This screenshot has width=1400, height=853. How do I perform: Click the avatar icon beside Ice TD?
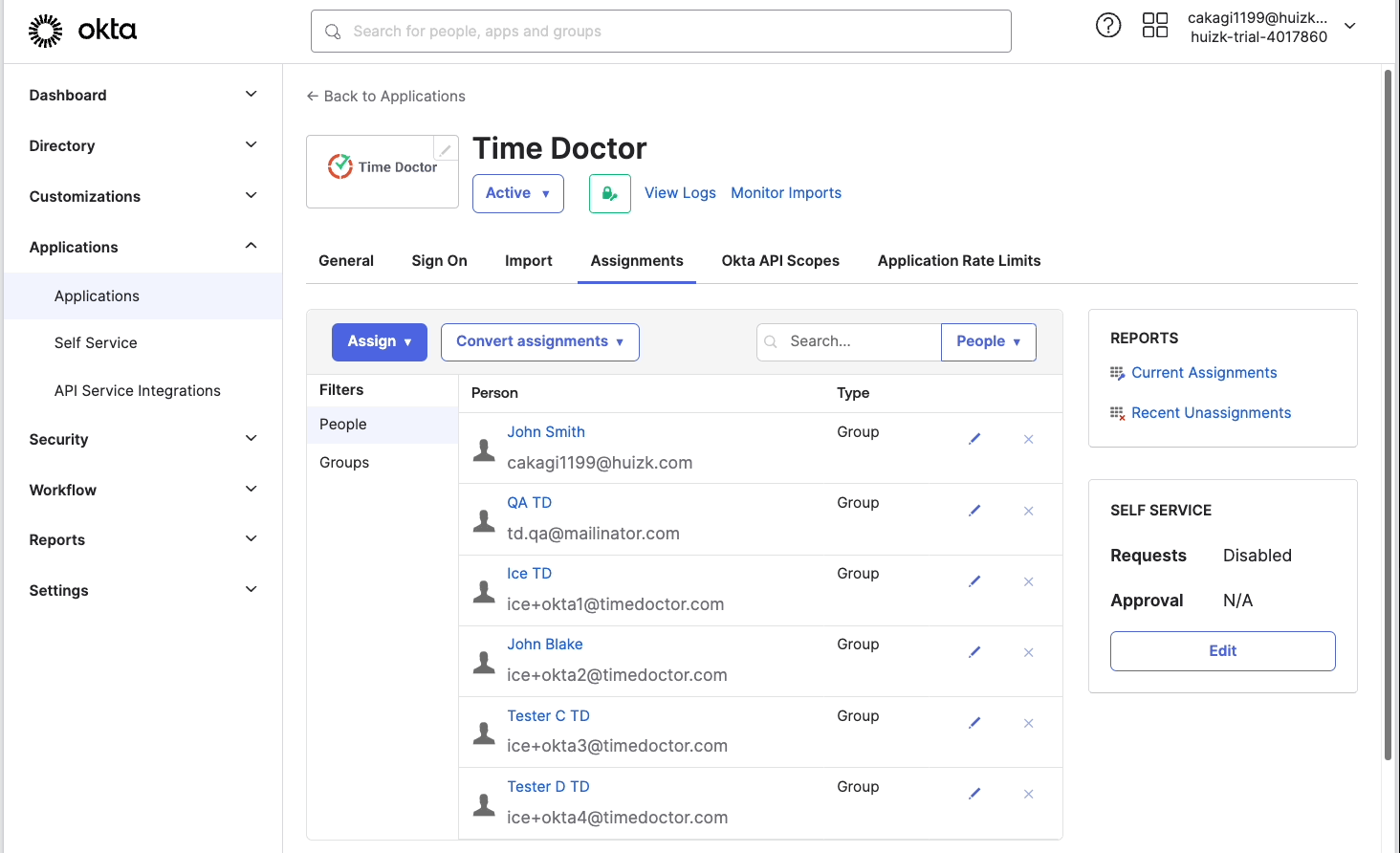485,592
